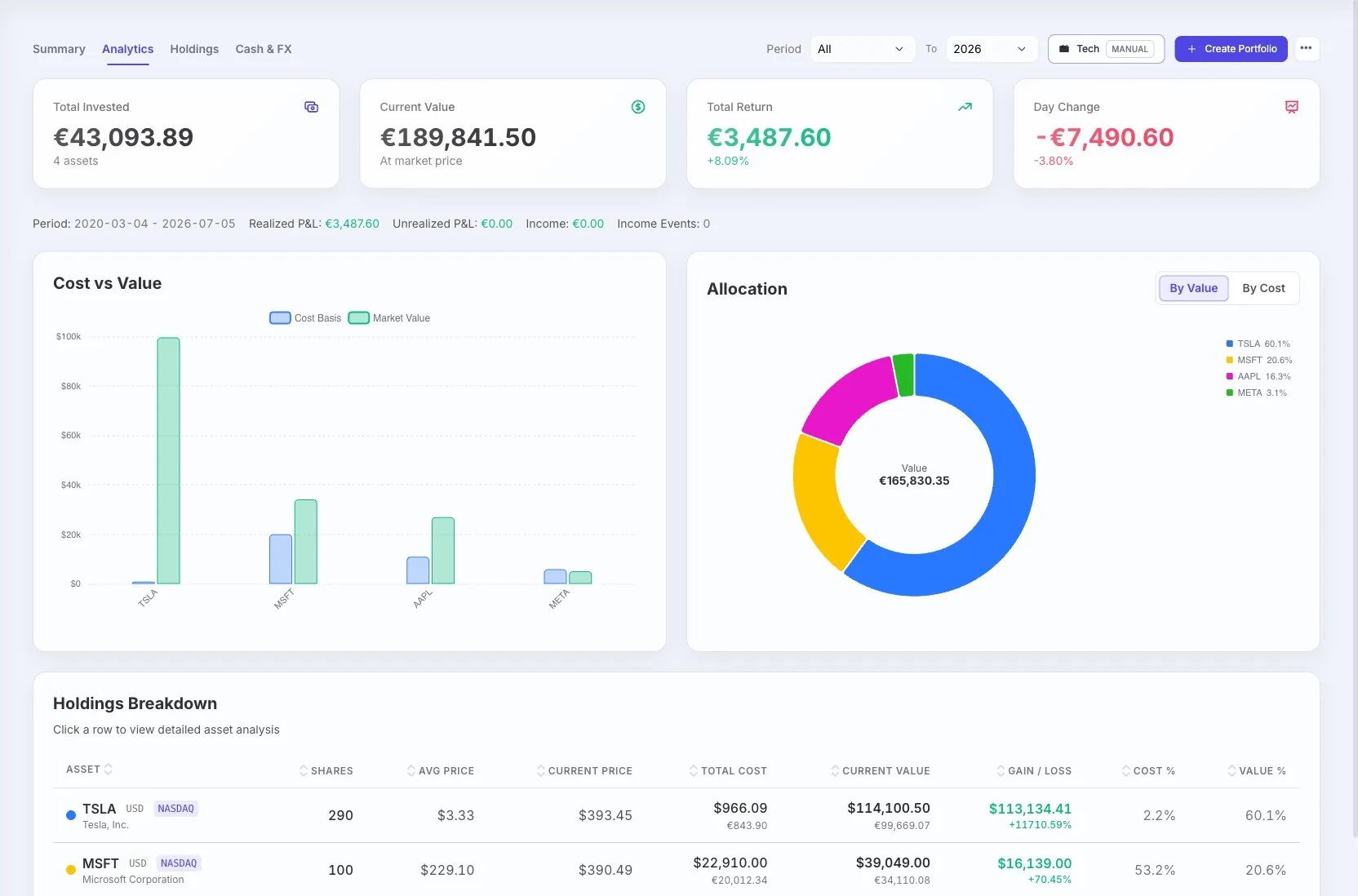The image size is (1358, 896).
Task: Click the Total Invested card wallet icon
Action: (311, 107)
